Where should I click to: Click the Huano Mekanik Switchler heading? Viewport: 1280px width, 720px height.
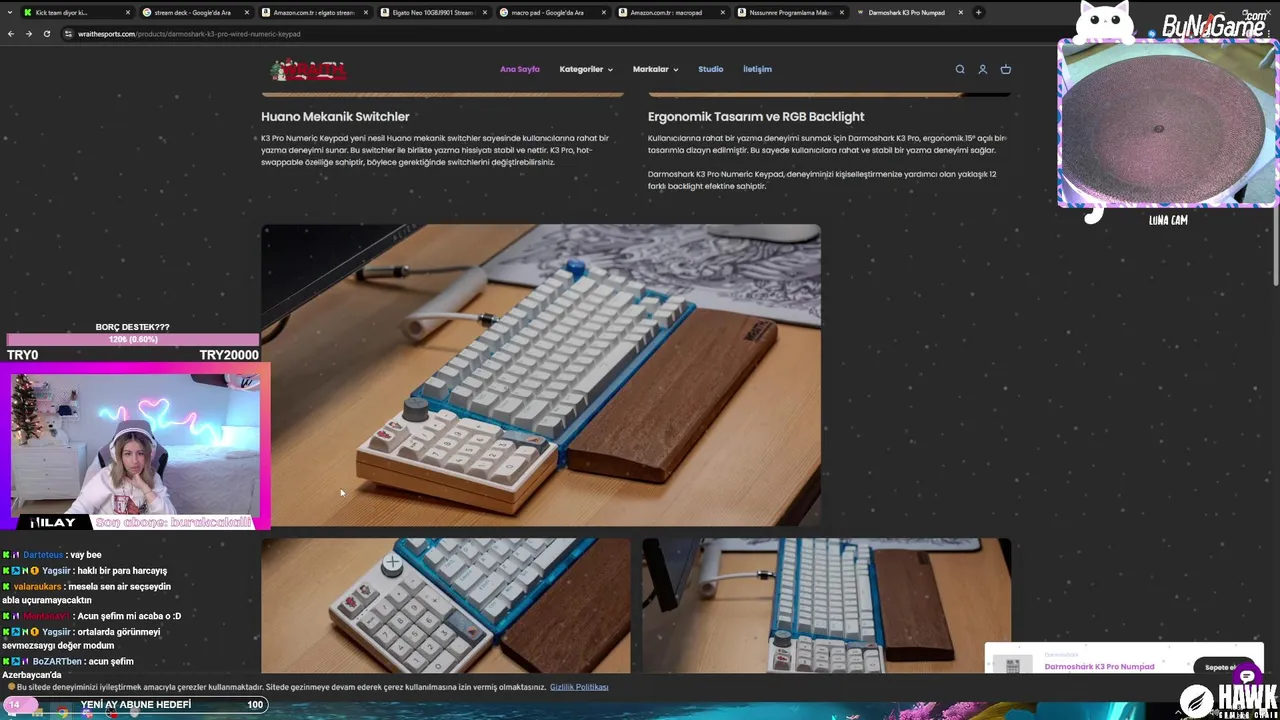335,116
